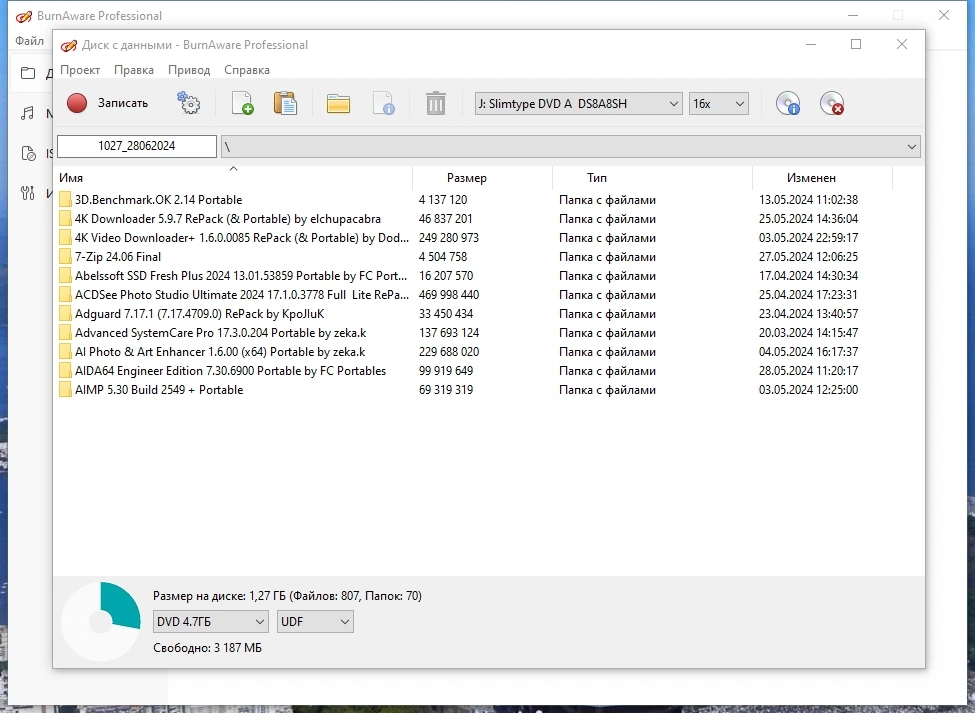Click the date 13.05.2024 11:02:38
The width and height of the screenshot is (975, 713).
click(x=808, y=200)
